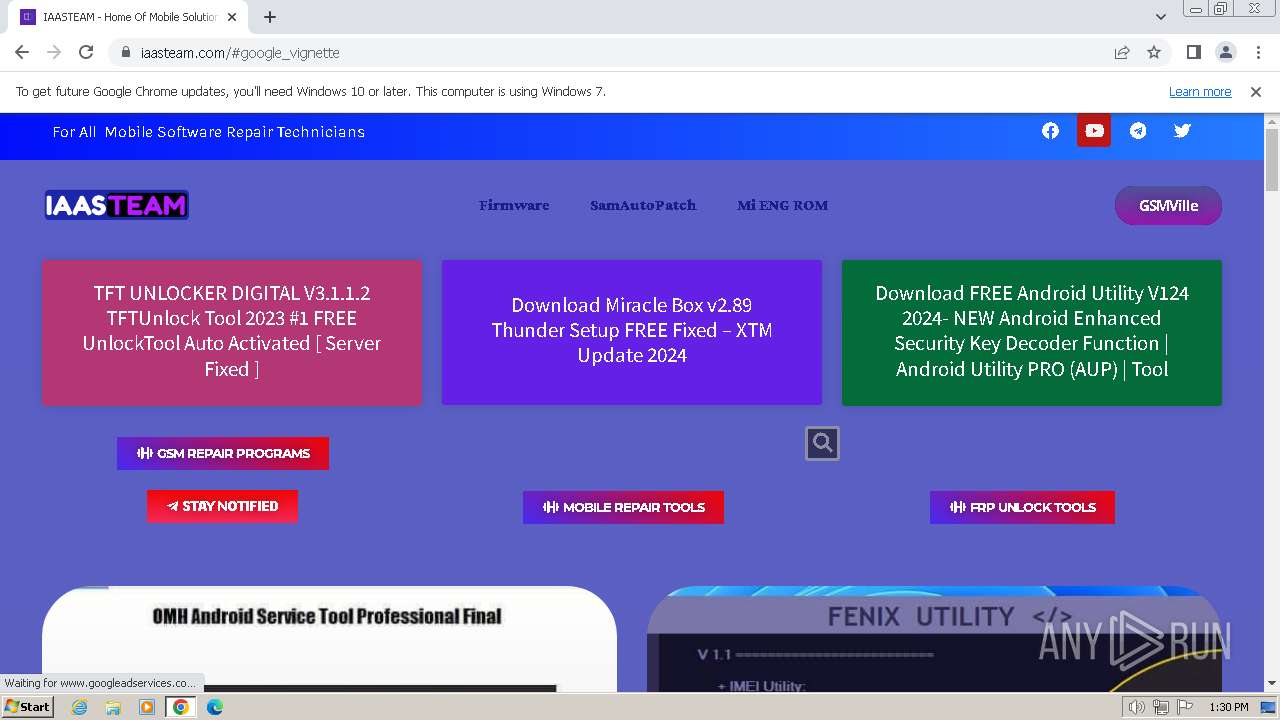This screenshot has width=1280, height=720.
Task: Dismiss the Chrome update notification bar
Action: [x=1256, y=92]
